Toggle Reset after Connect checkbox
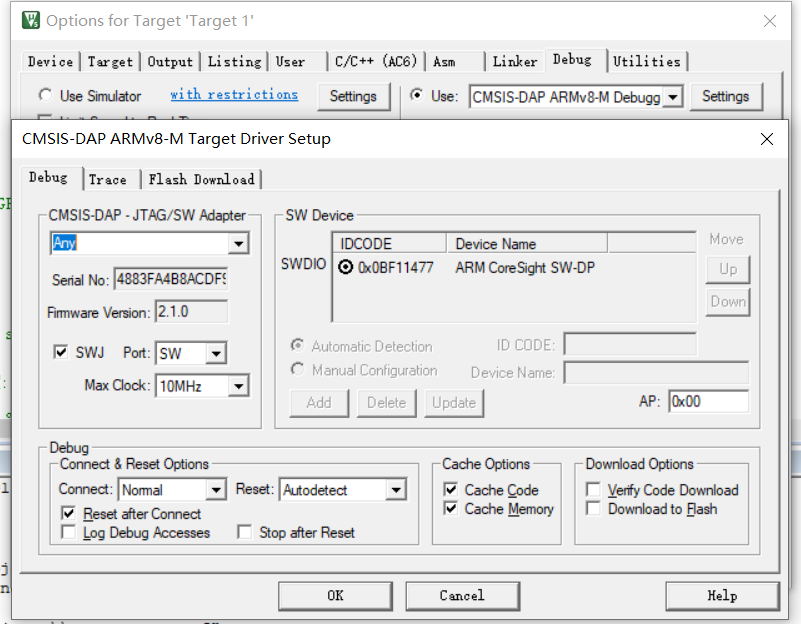 [x=68, y=513]
